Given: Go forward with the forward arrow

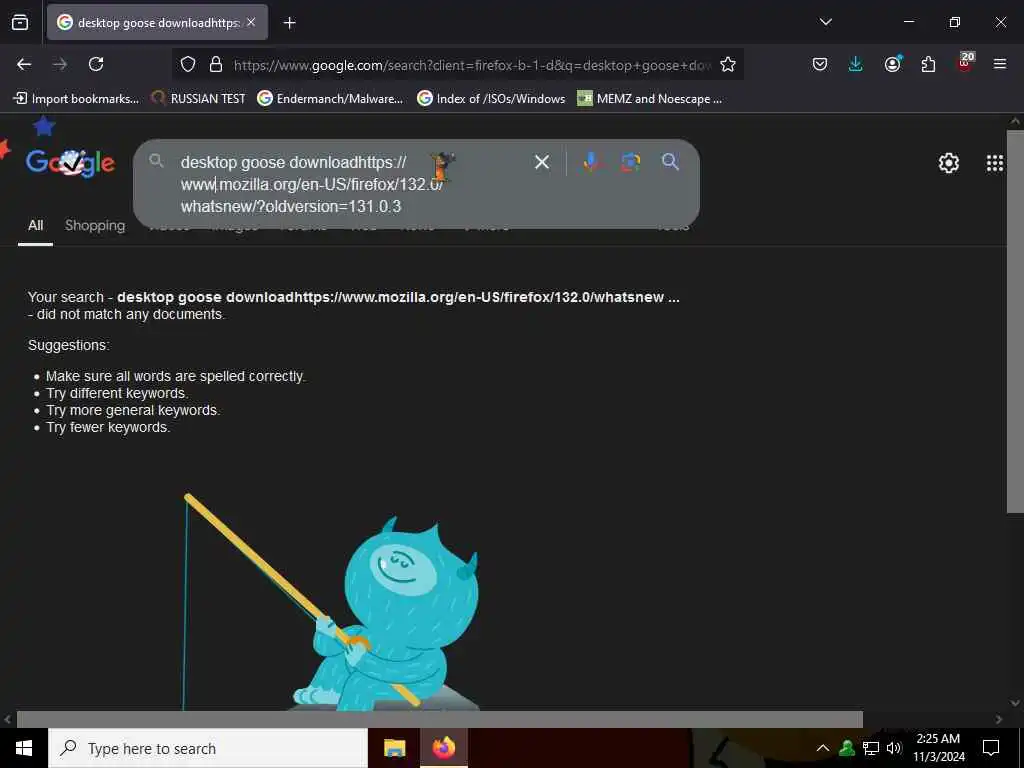Looking at the screenshot, I should pyautogui.click(x=60, y=64).
